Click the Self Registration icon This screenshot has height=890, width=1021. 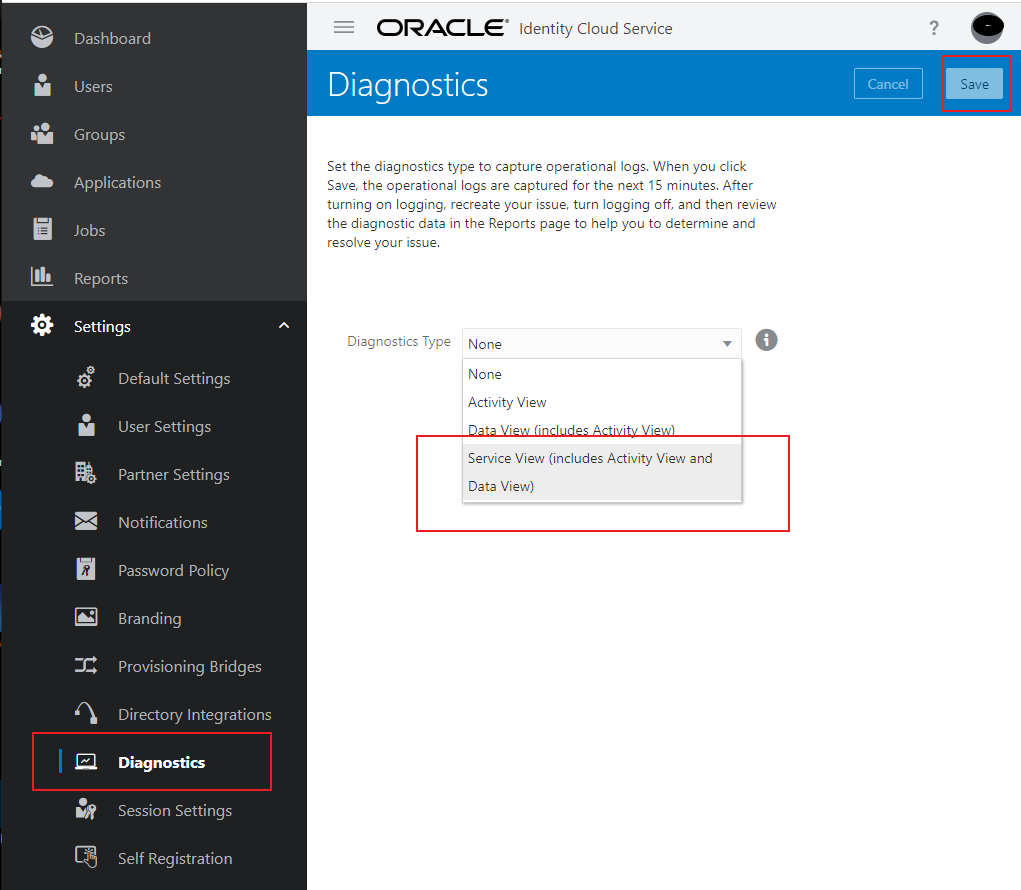click(x=86, y=857)
